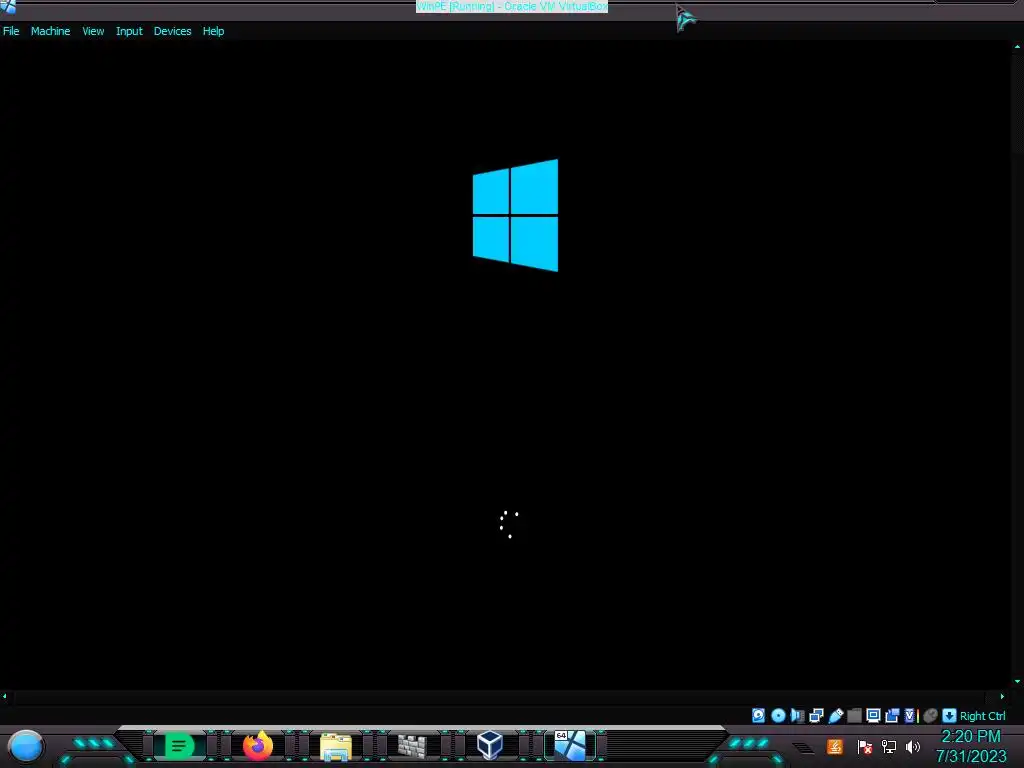Viewport: 1024px width, 768px height.
Task: Click the horizontal scrollbar left arrow
Action: (x=5, y=696)
